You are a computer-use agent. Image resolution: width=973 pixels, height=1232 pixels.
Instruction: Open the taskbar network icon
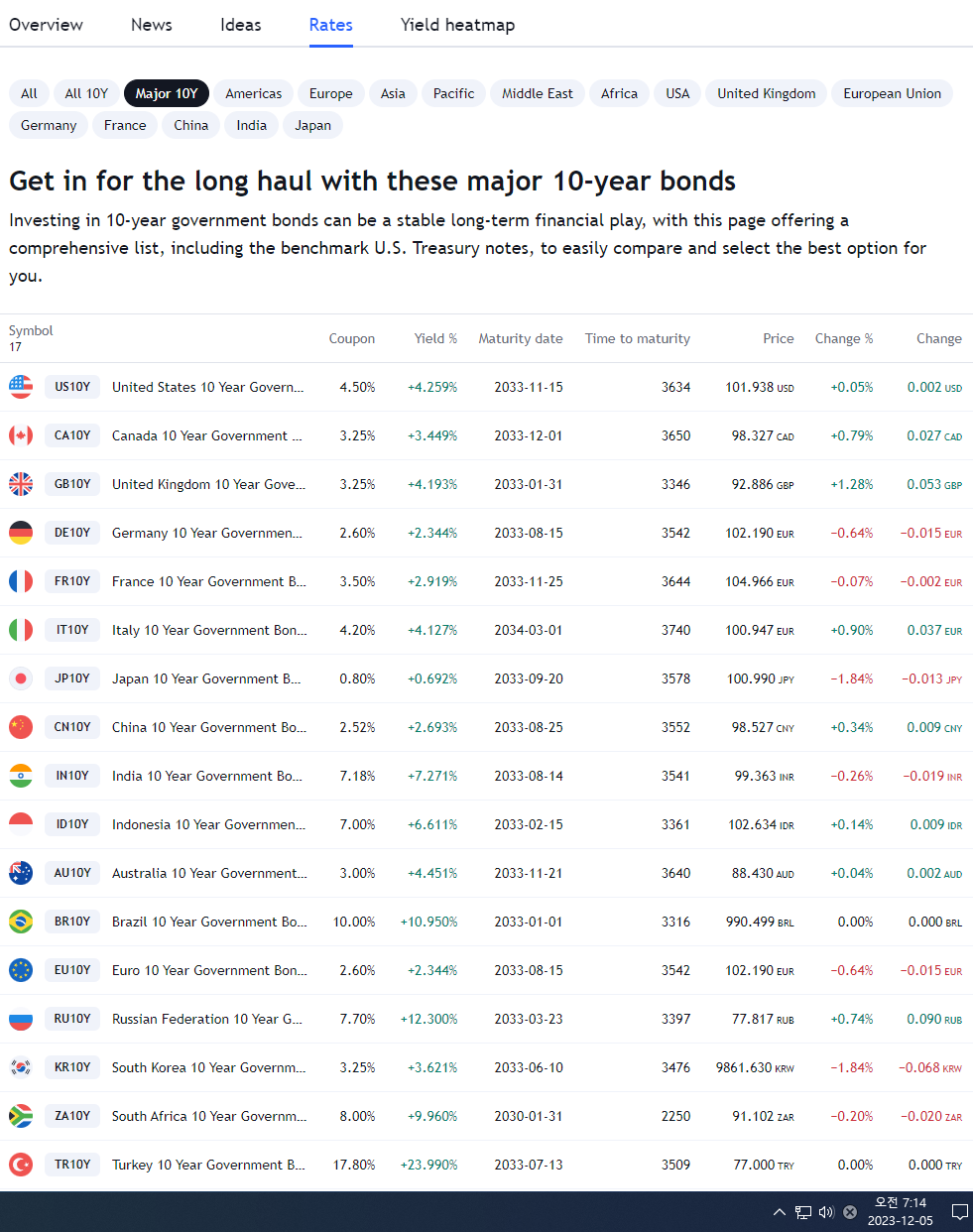pyautogui.click(x=803, y=1212)
